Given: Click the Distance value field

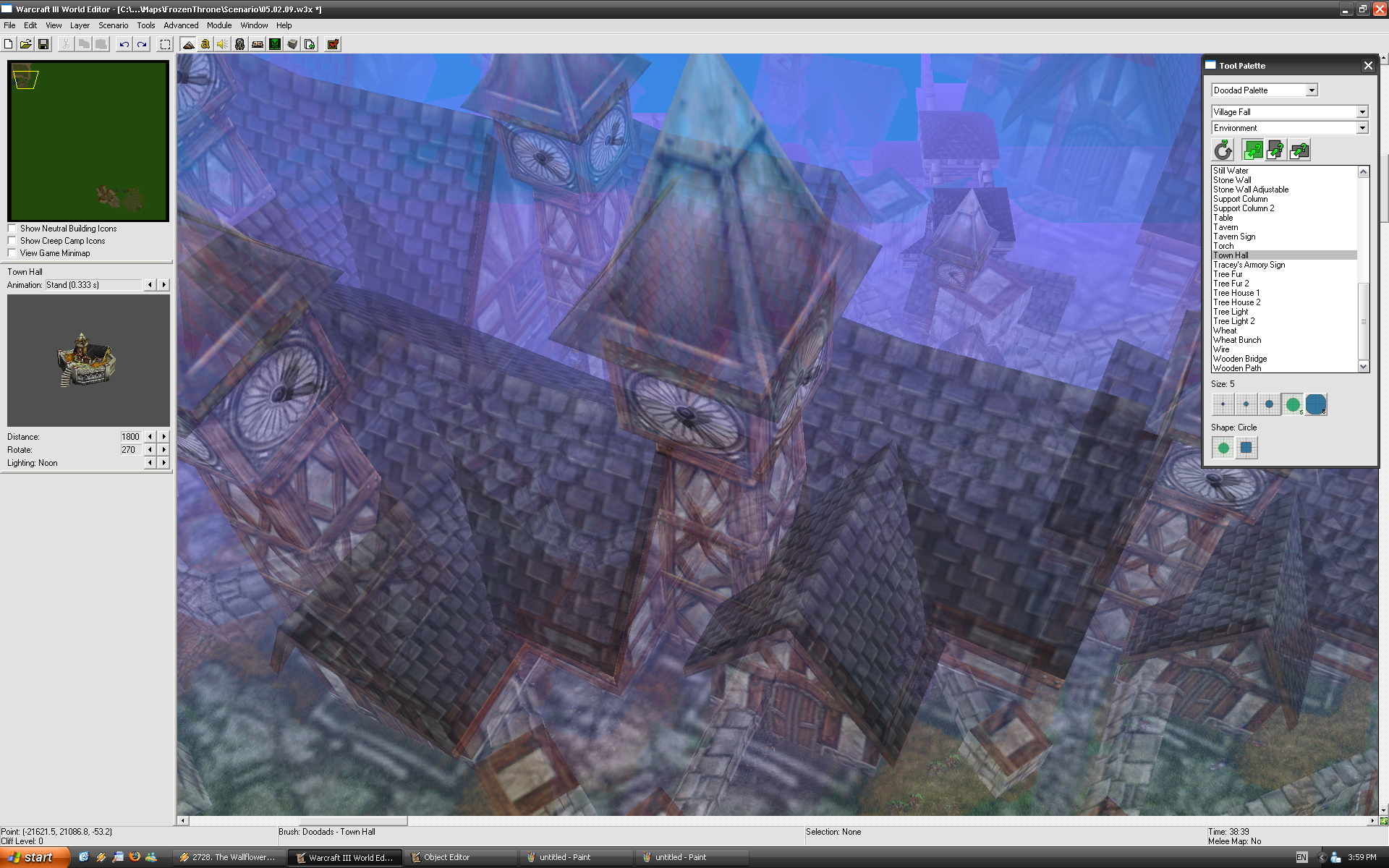Looking at the screenshot, I should [x=131, y=437].
